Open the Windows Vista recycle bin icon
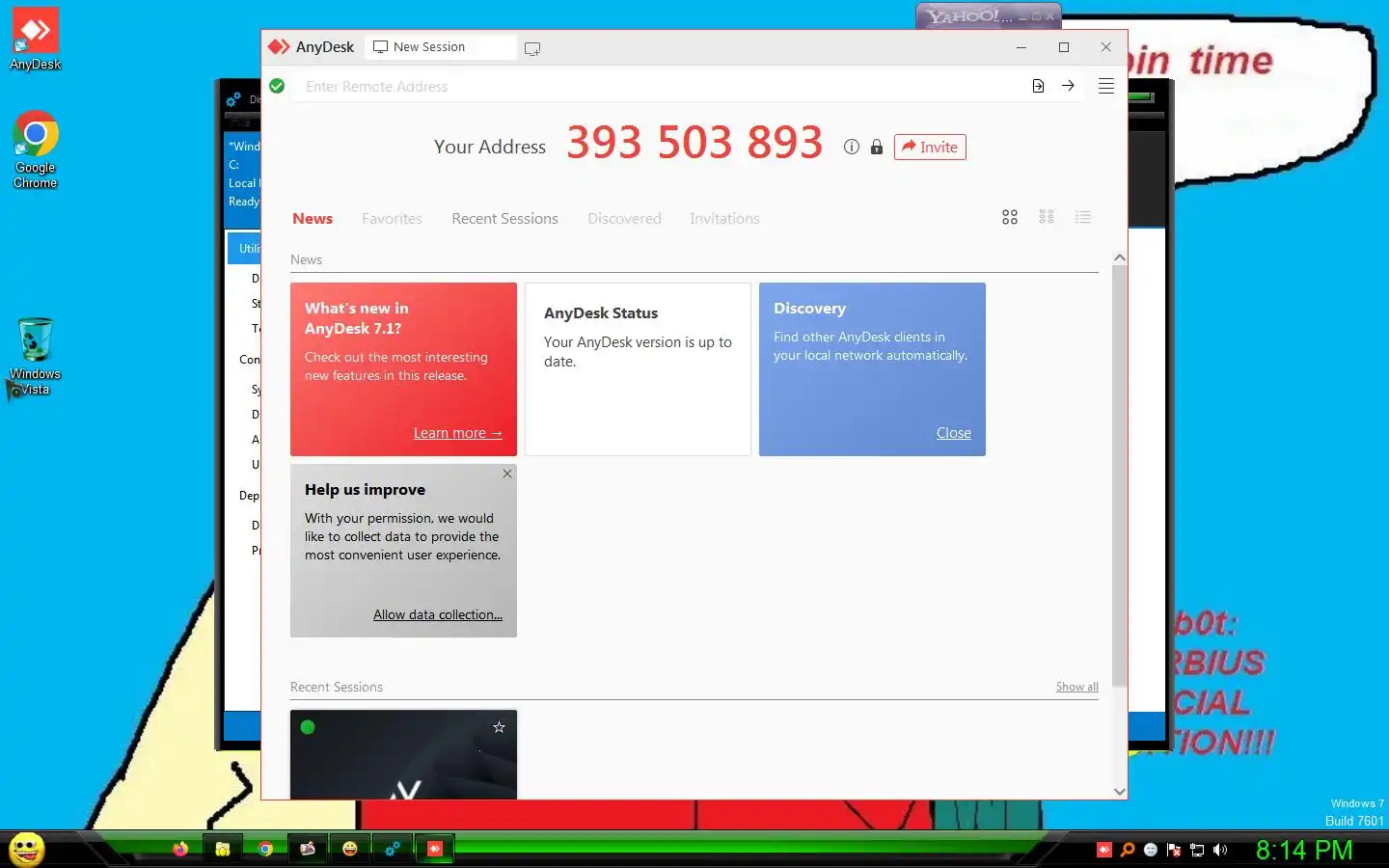Viewport: 1389px width, 868px height. [36, 357]
